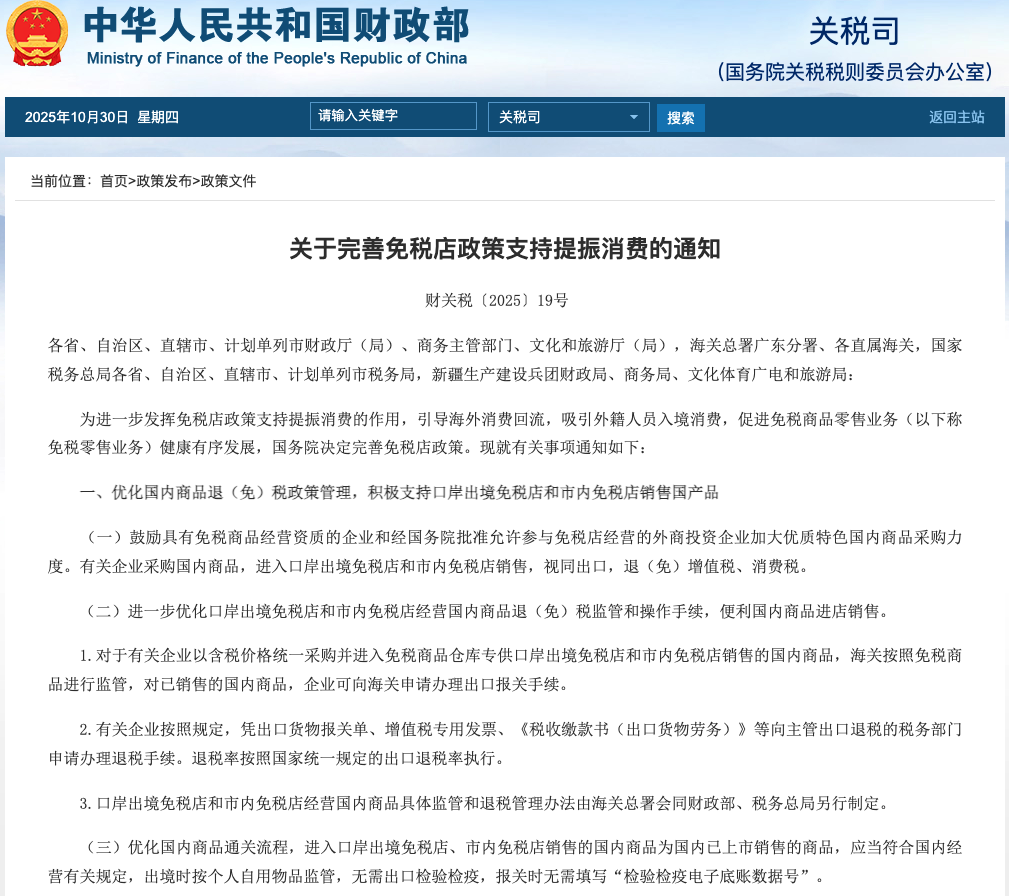1009x896 pixels.
Task: Open 首页 in the breadcrumb
Action: pos(113,181)
